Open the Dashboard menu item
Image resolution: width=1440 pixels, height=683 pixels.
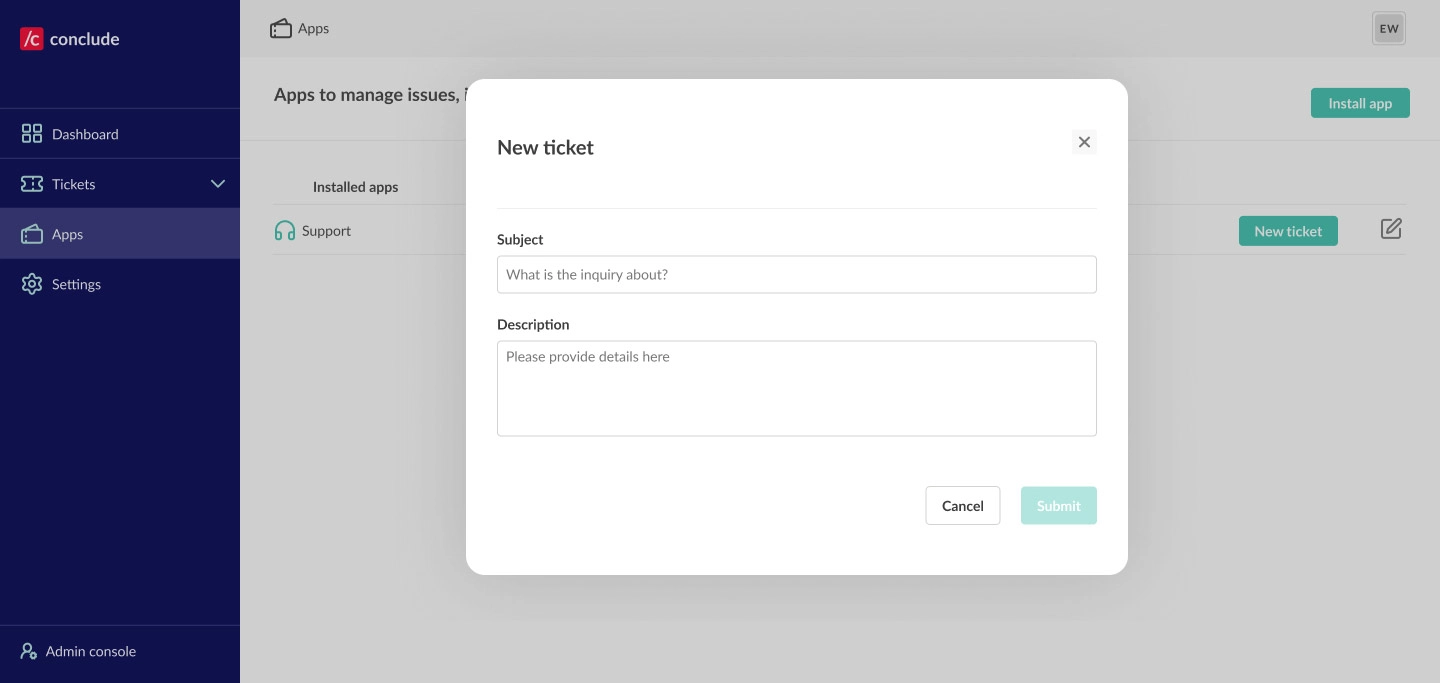(85, 134)
